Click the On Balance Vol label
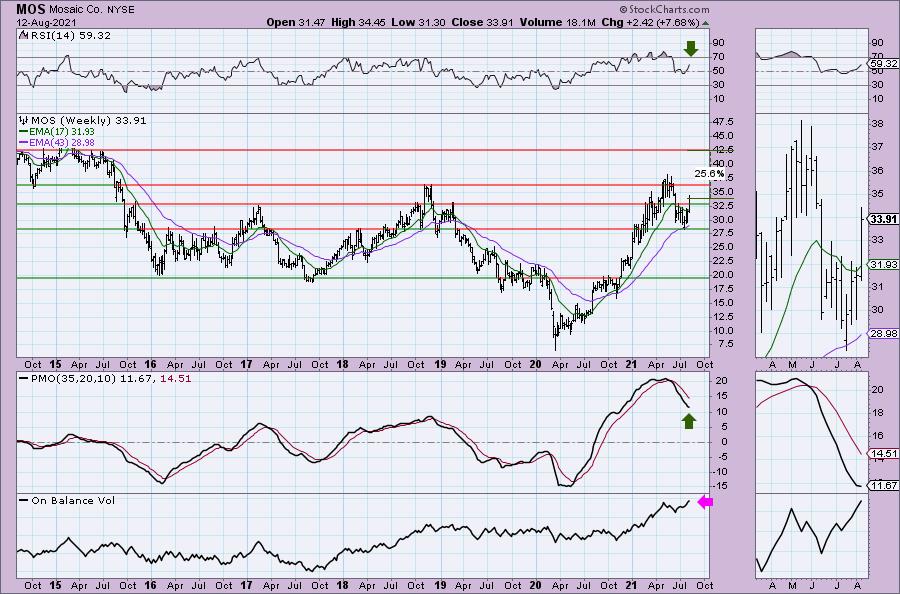 [x=73, y=500]
